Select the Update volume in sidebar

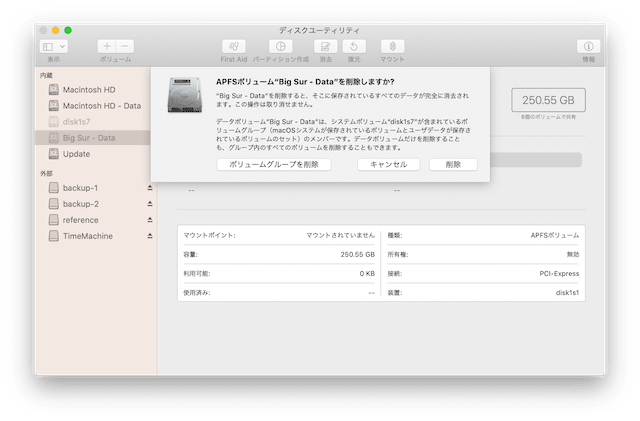coord(93,154)
